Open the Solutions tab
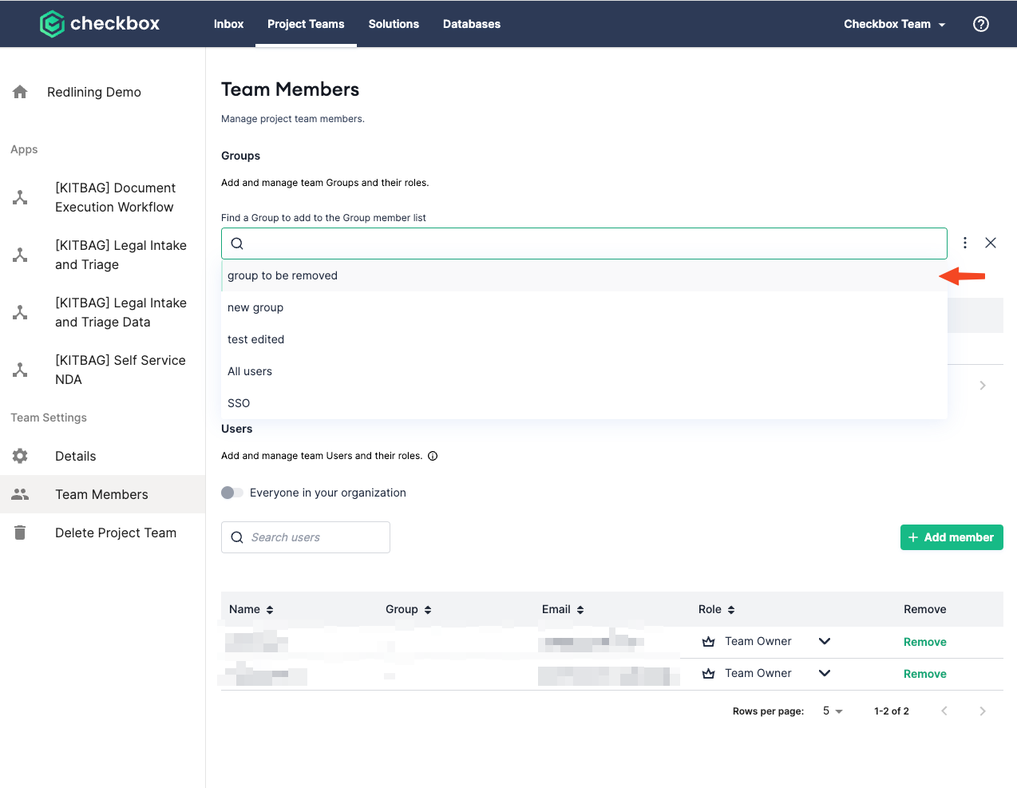The image size is (1017, 788). (394, 24)
